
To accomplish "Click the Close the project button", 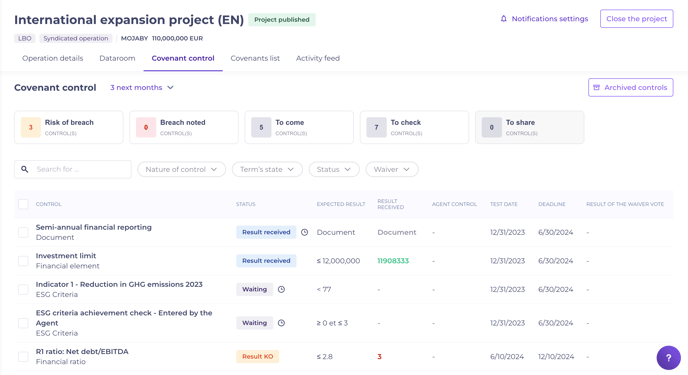I will pyautogui.click(x=636, y=19).
